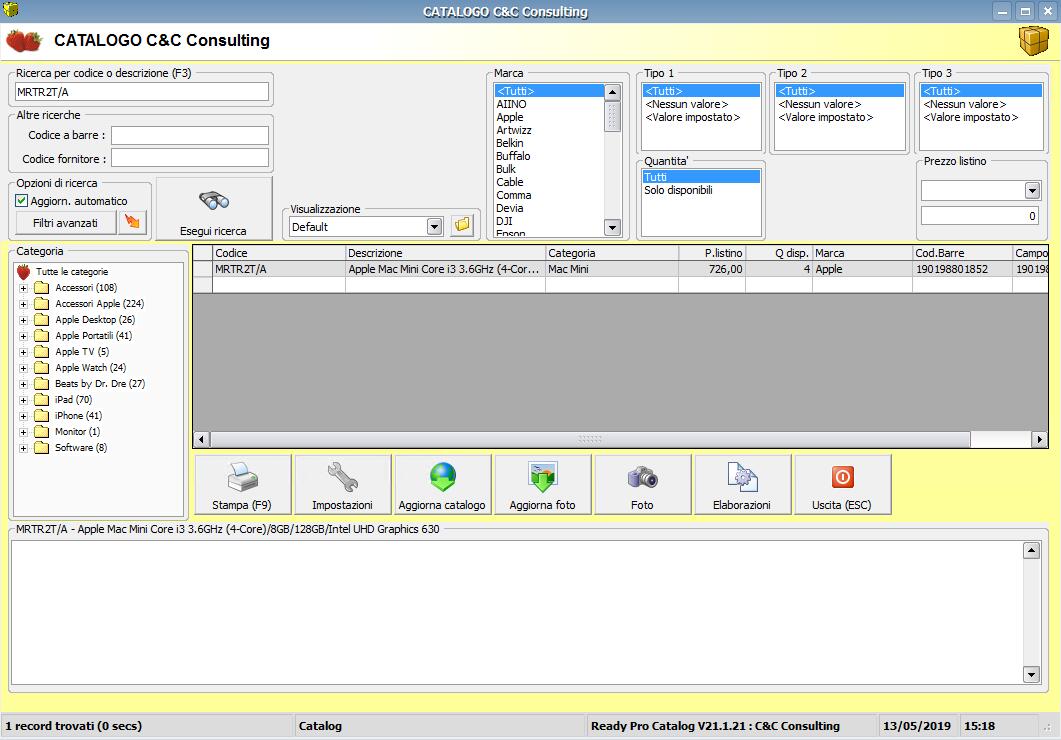Open Filtri avanzati button
1061x740 pixels.
[x=66, y=223]
